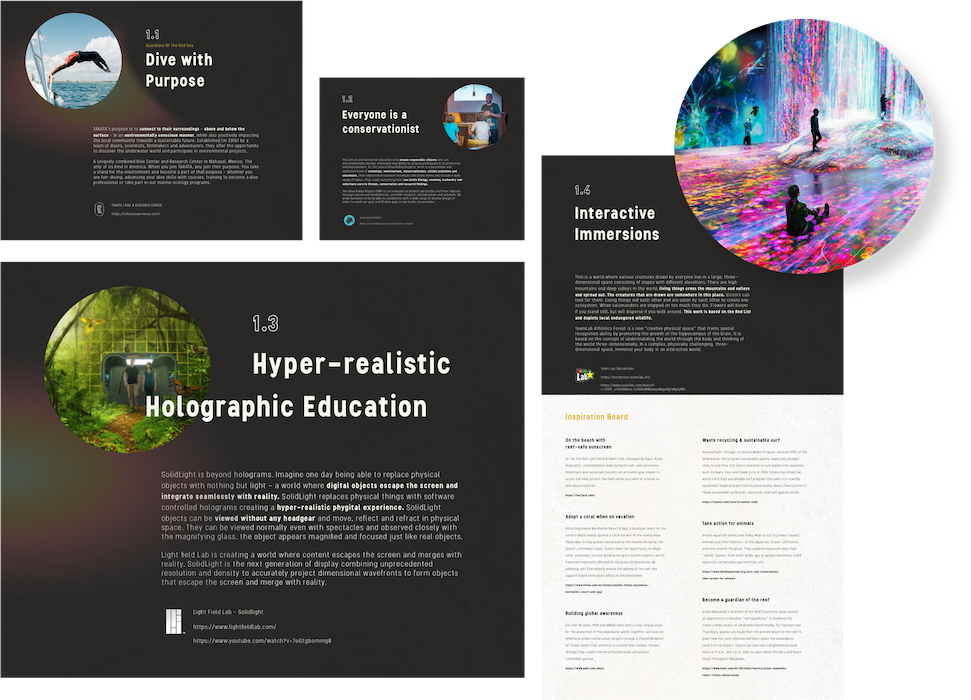Open the Shedd Aquarium link under Take action
This screenshot has height=700, width=971.
(x=740, y=574)
